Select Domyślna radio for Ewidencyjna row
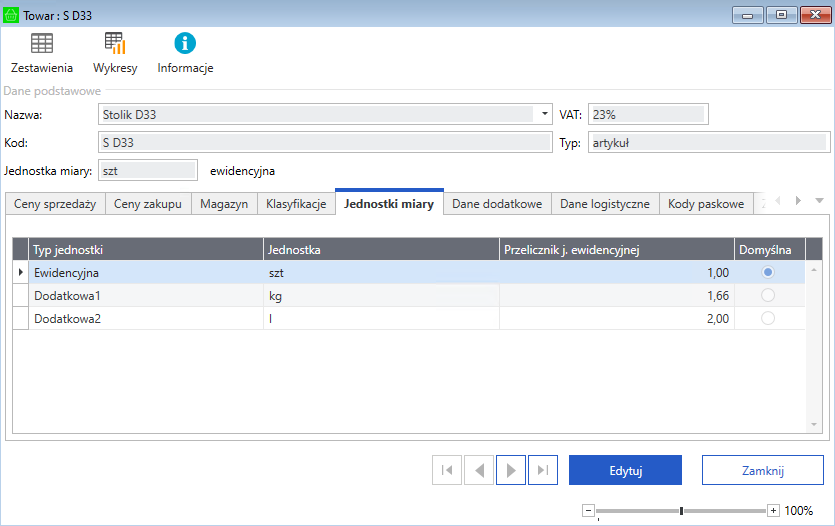The image size is (835, 526). click(x=768, y=272)
